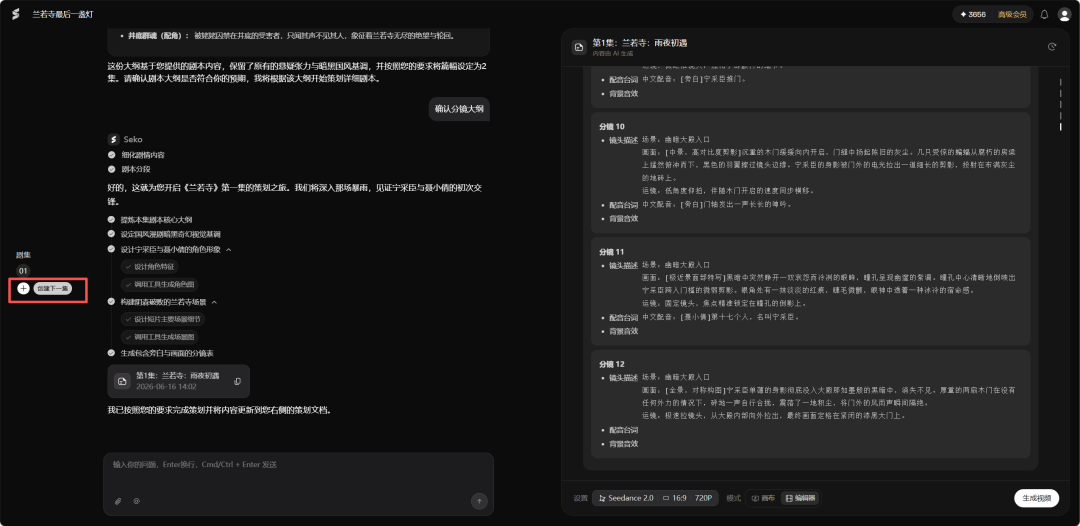Click 镜头描述 under 分镜 10
This screenshot has height=526, width=1080.
623,139
